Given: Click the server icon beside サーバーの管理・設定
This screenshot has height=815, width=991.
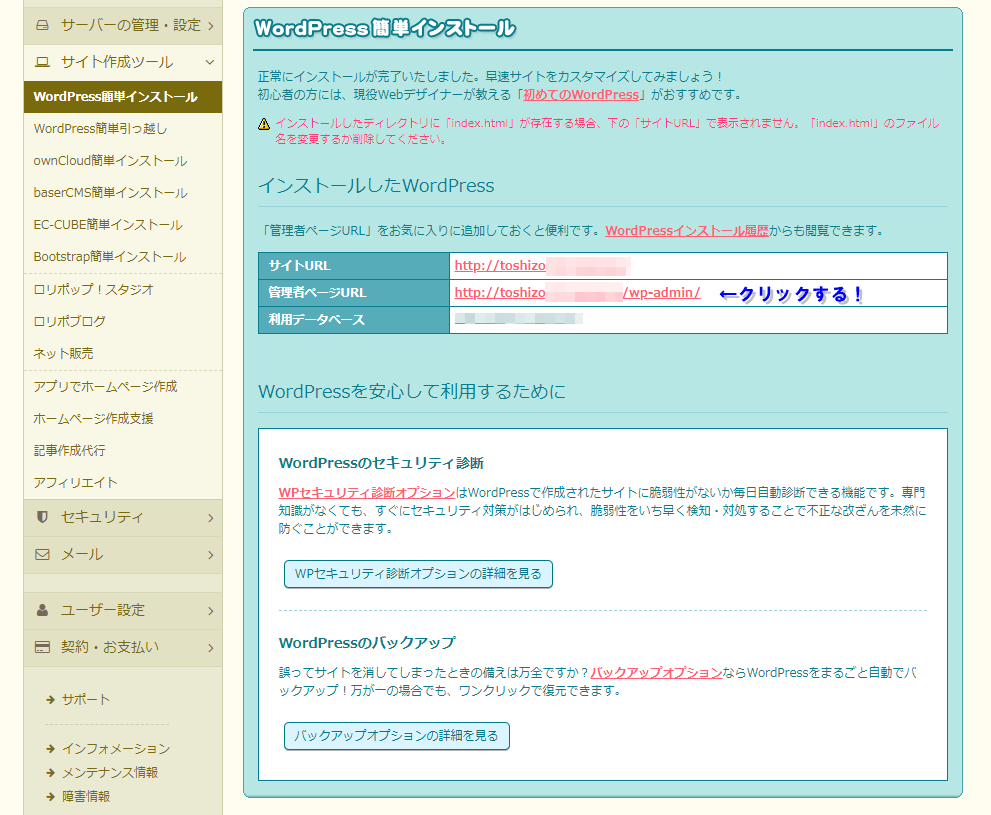Looking at the screenshot, I should tap(42, 25).
